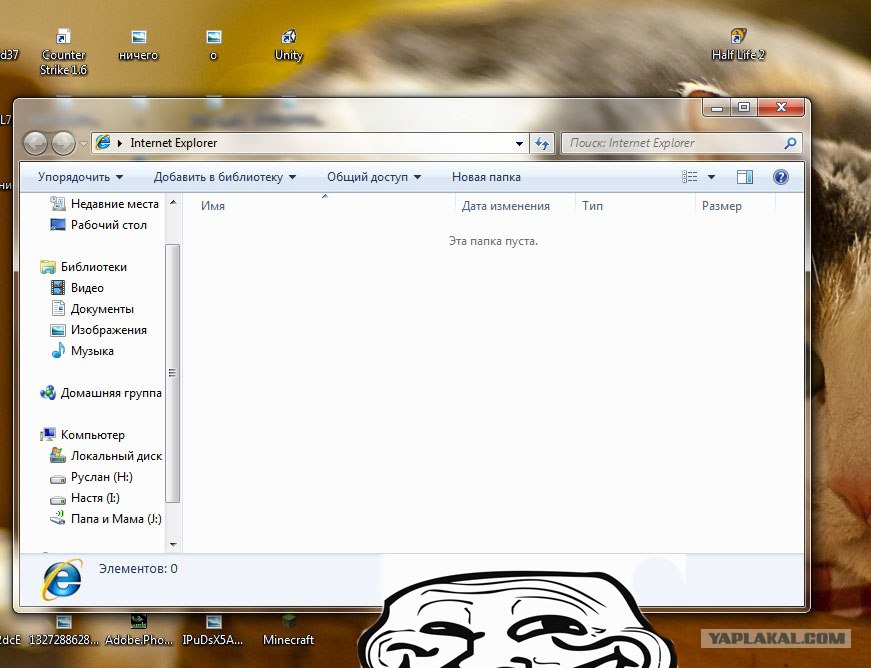Select the Half Life 2 desktop shortcut
This screenshot has height=668, width=871.
pyautogui.click(x=738, y=44)
